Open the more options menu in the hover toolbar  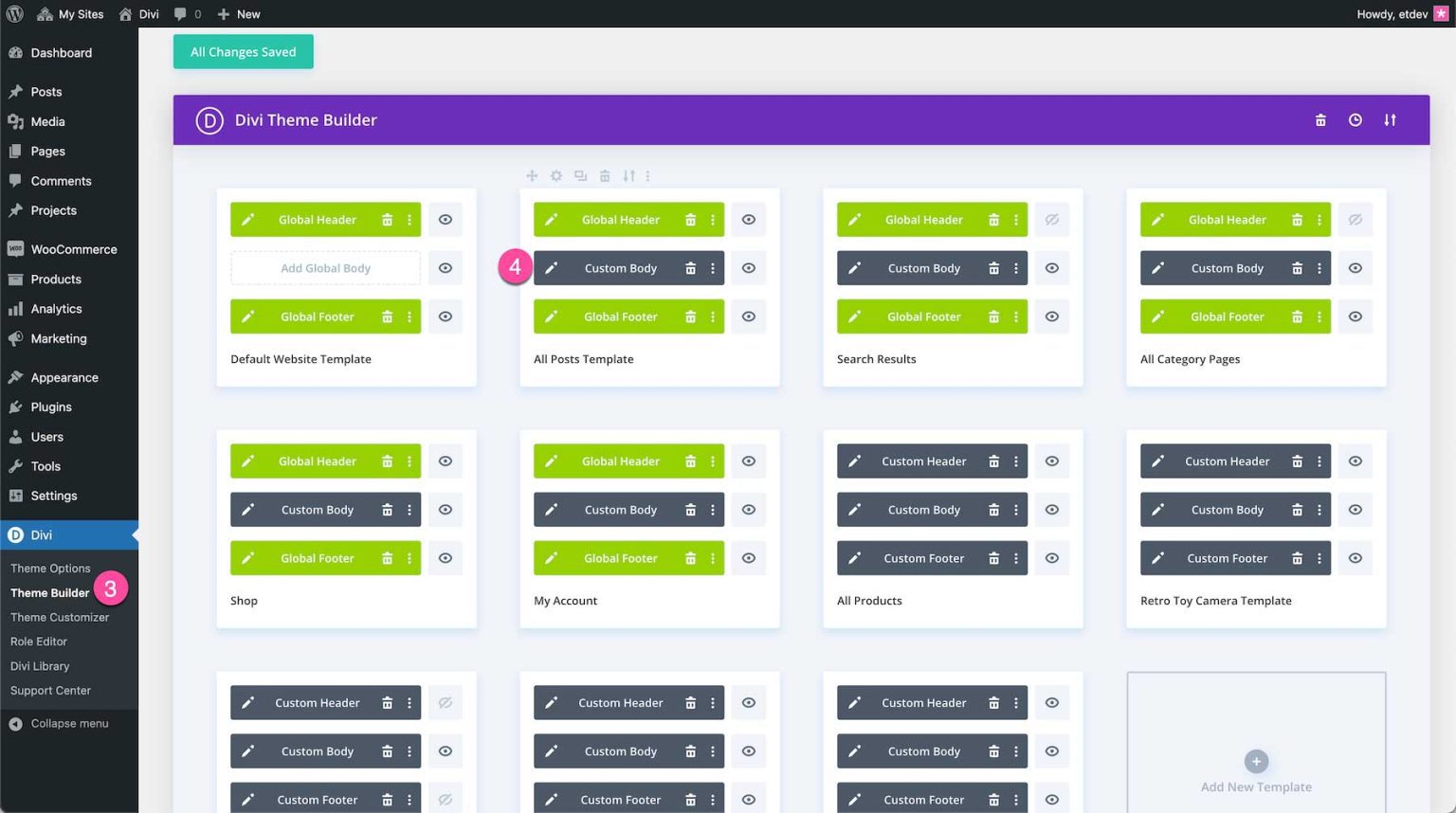(647, 175)
